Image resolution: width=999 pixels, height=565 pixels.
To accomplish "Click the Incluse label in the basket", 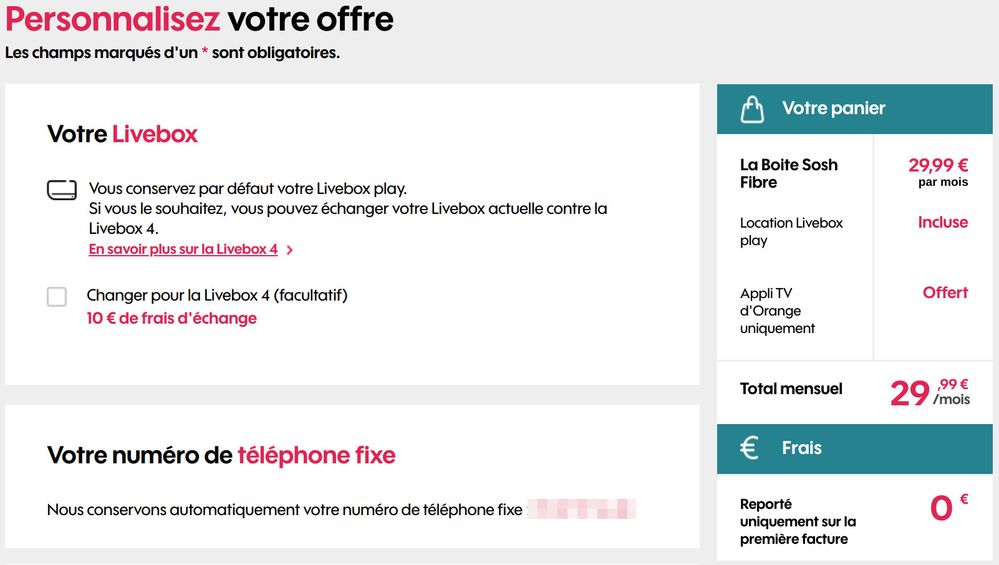I will [x=943, y=222].
